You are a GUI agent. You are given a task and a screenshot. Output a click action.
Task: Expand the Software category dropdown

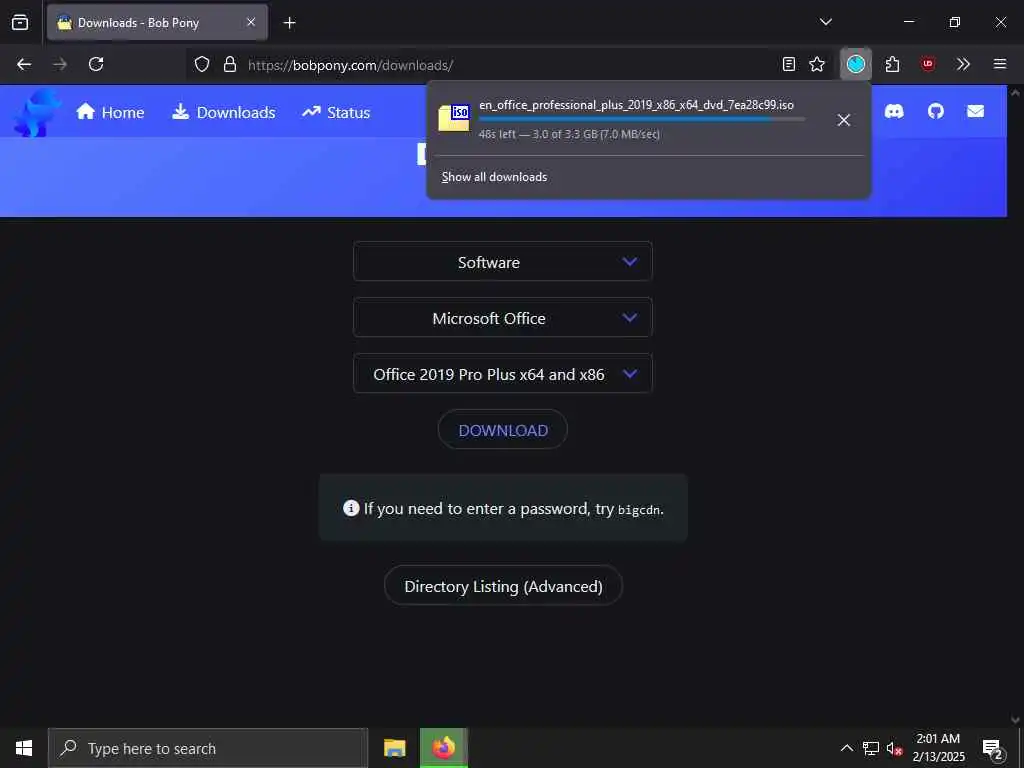tap(503, 262)
